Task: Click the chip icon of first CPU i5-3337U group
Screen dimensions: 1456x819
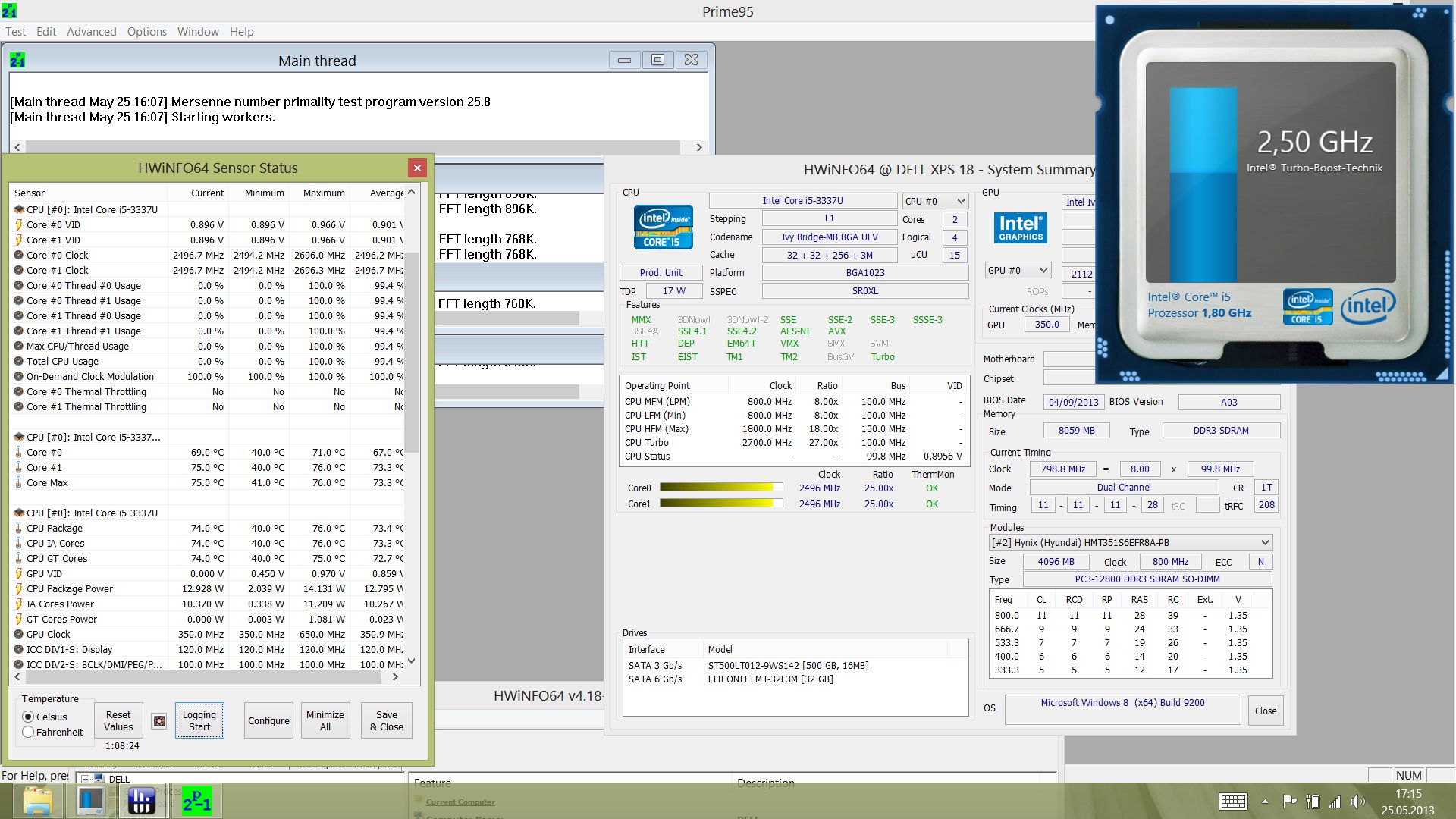Action: pyautogui.click(x=19, y=209)
